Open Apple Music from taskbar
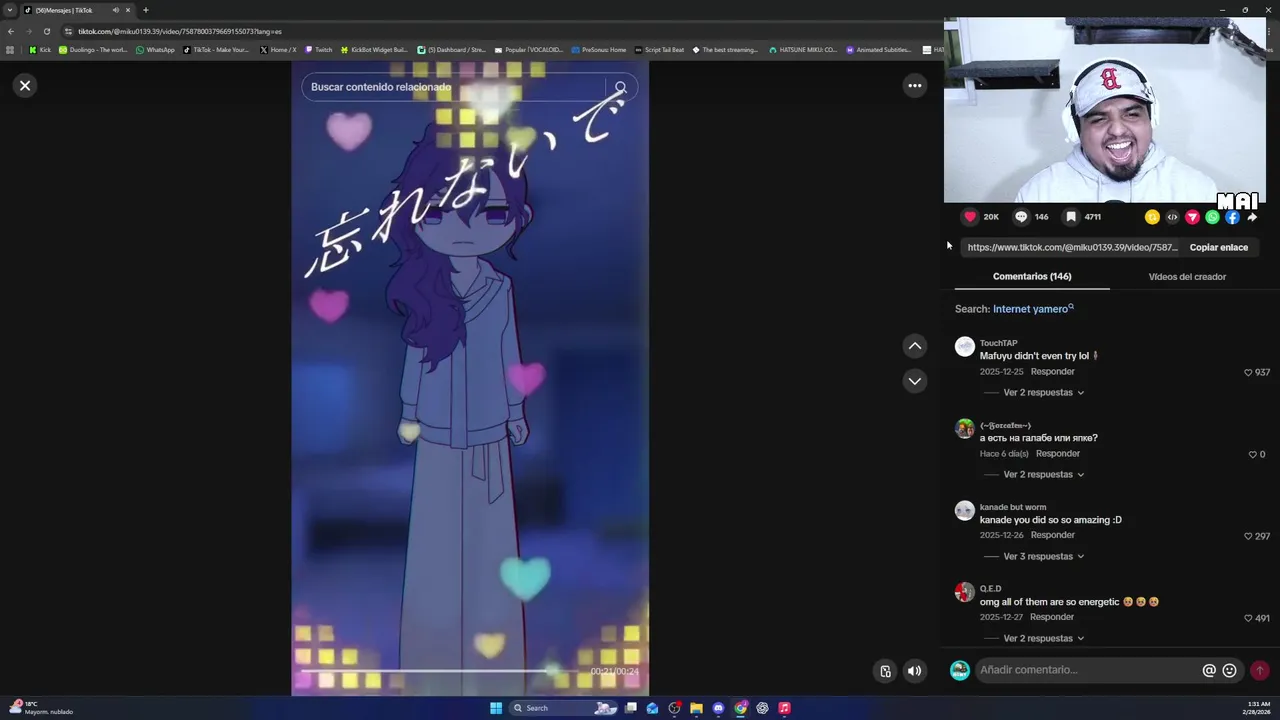 pyautogui.click(x=784, y=708)
